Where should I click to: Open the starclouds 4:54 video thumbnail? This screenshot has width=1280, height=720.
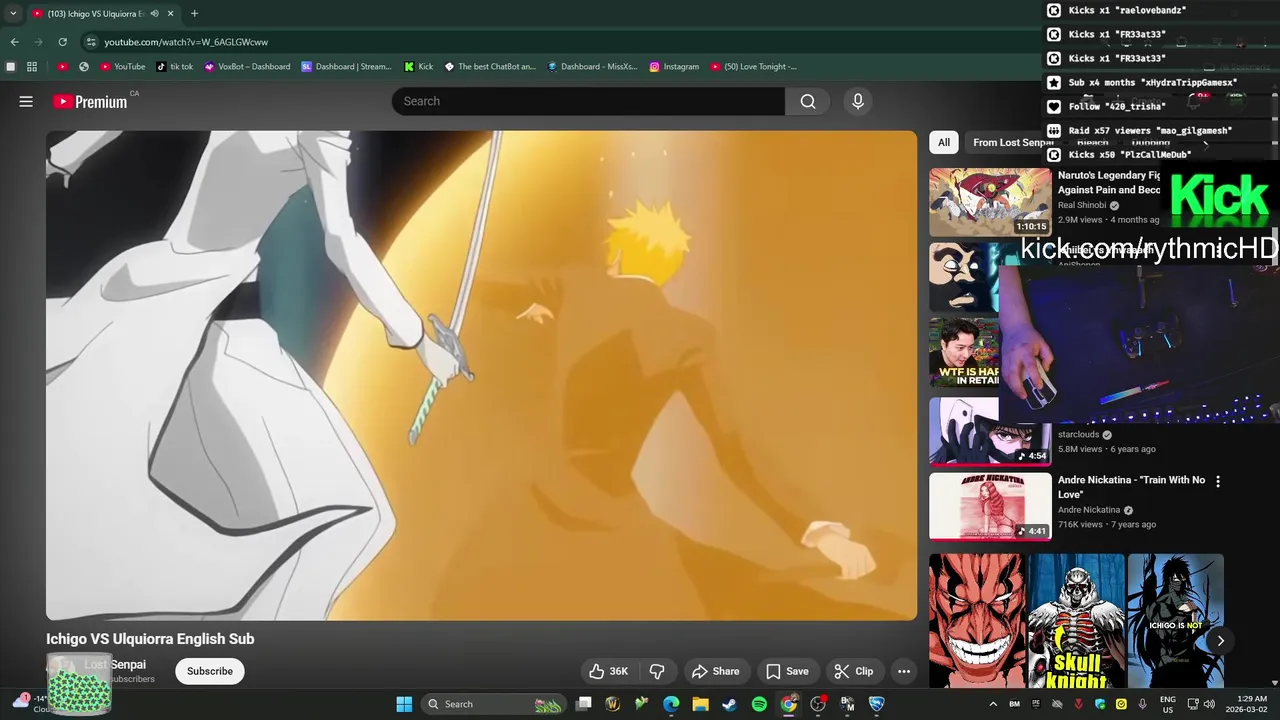pos(990,431)
